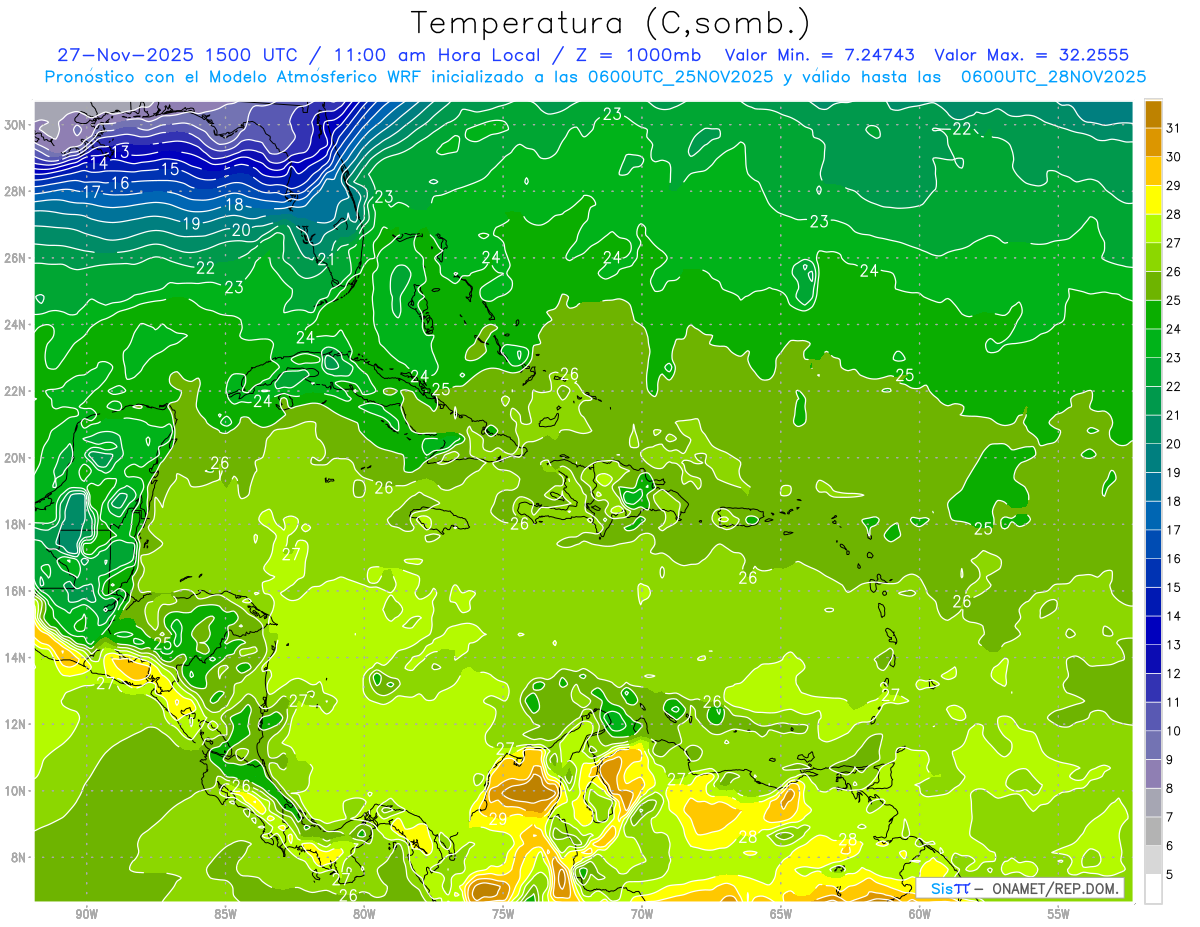Click the valid-until time "0600UTC_28NOV2025"

(1053, 77)
